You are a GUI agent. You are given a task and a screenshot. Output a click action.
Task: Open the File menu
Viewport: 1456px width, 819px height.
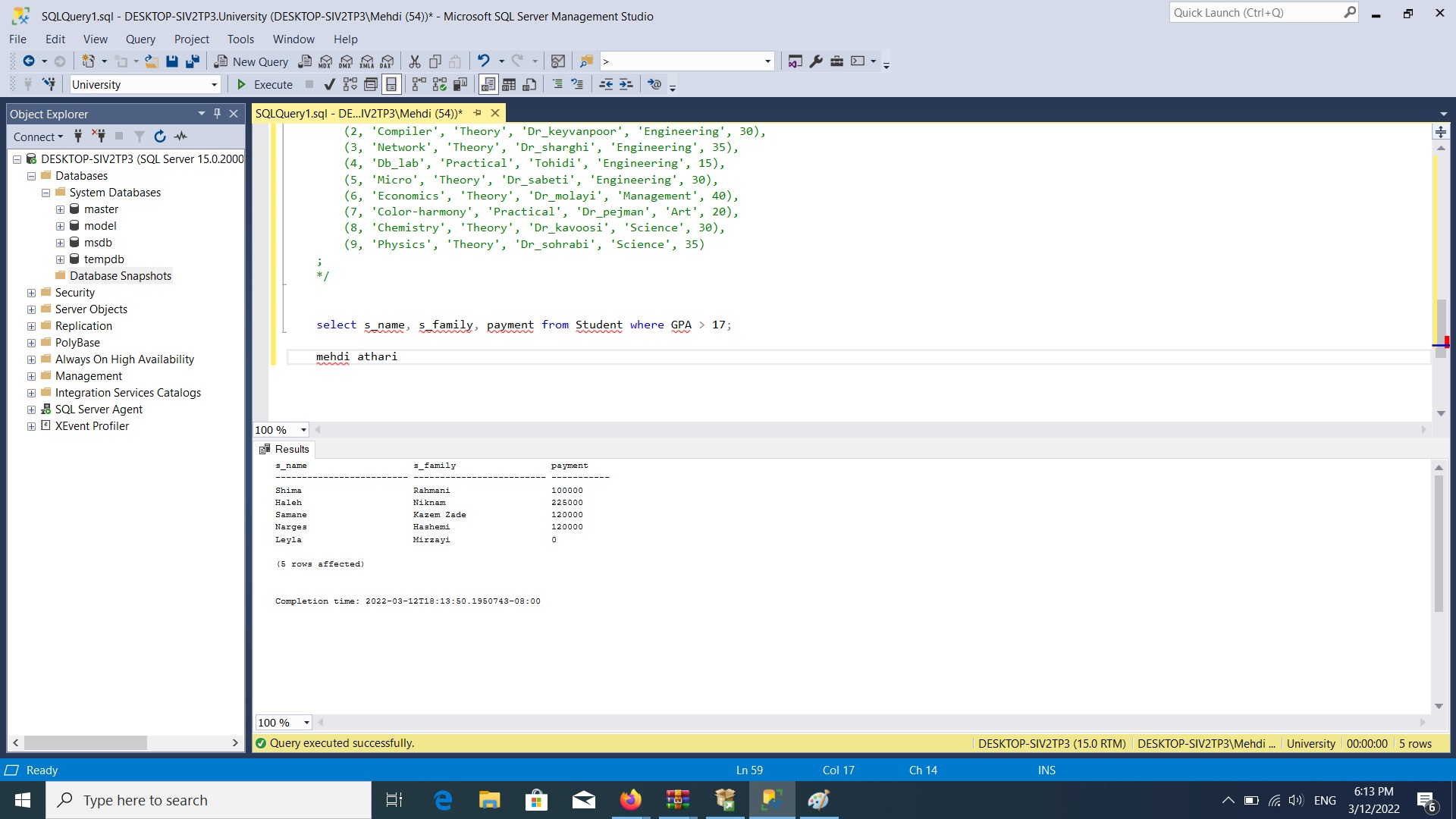point(17,39)
